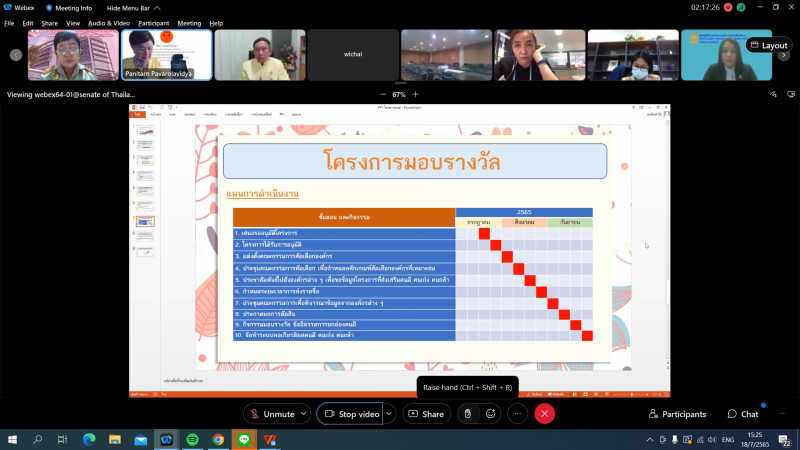This screenshot has width=800, height=450.
Task: Open Mail app from taskbar
Action: [x=141, y=439]
